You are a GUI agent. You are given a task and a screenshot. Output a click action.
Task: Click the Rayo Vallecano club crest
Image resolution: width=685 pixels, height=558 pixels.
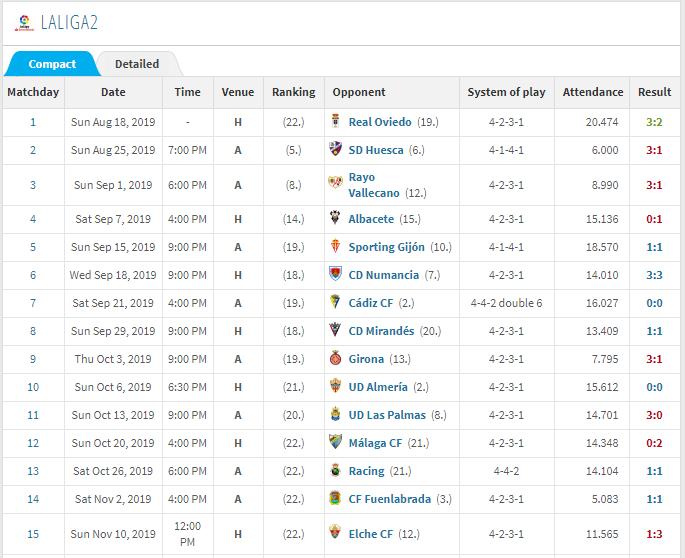pos(336,181)
